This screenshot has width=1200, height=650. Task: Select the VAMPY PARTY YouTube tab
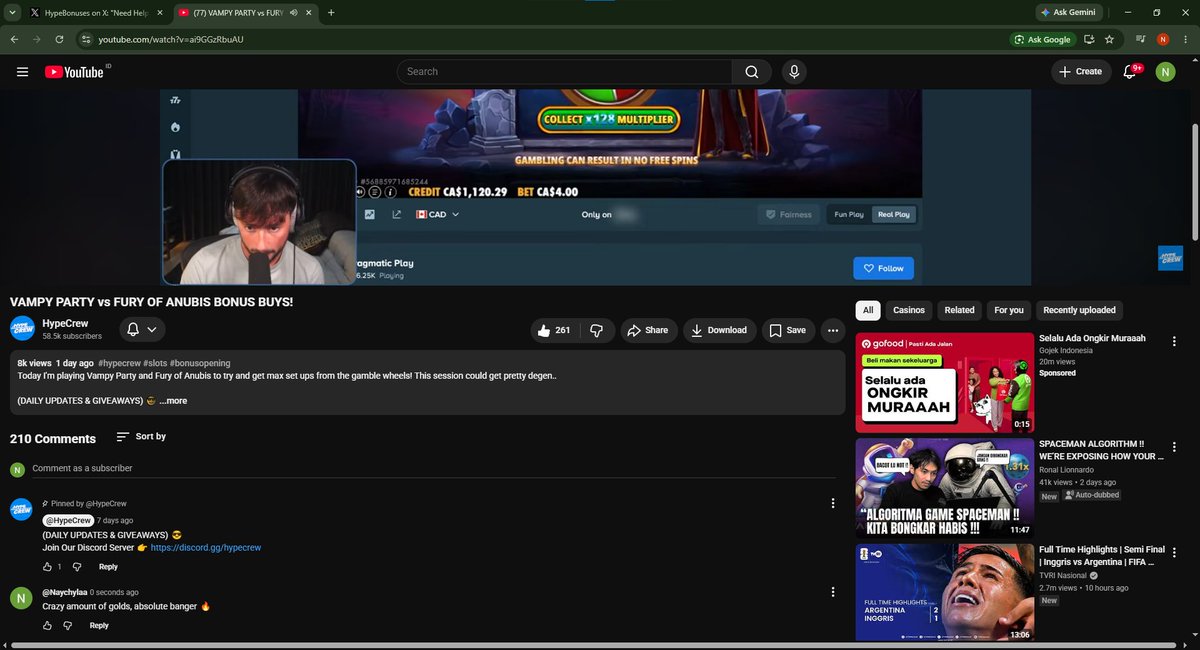246,13
